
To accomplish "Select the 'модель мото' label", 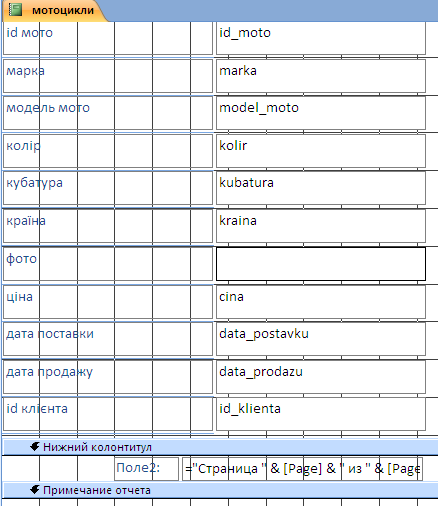I will coord(108,113).
